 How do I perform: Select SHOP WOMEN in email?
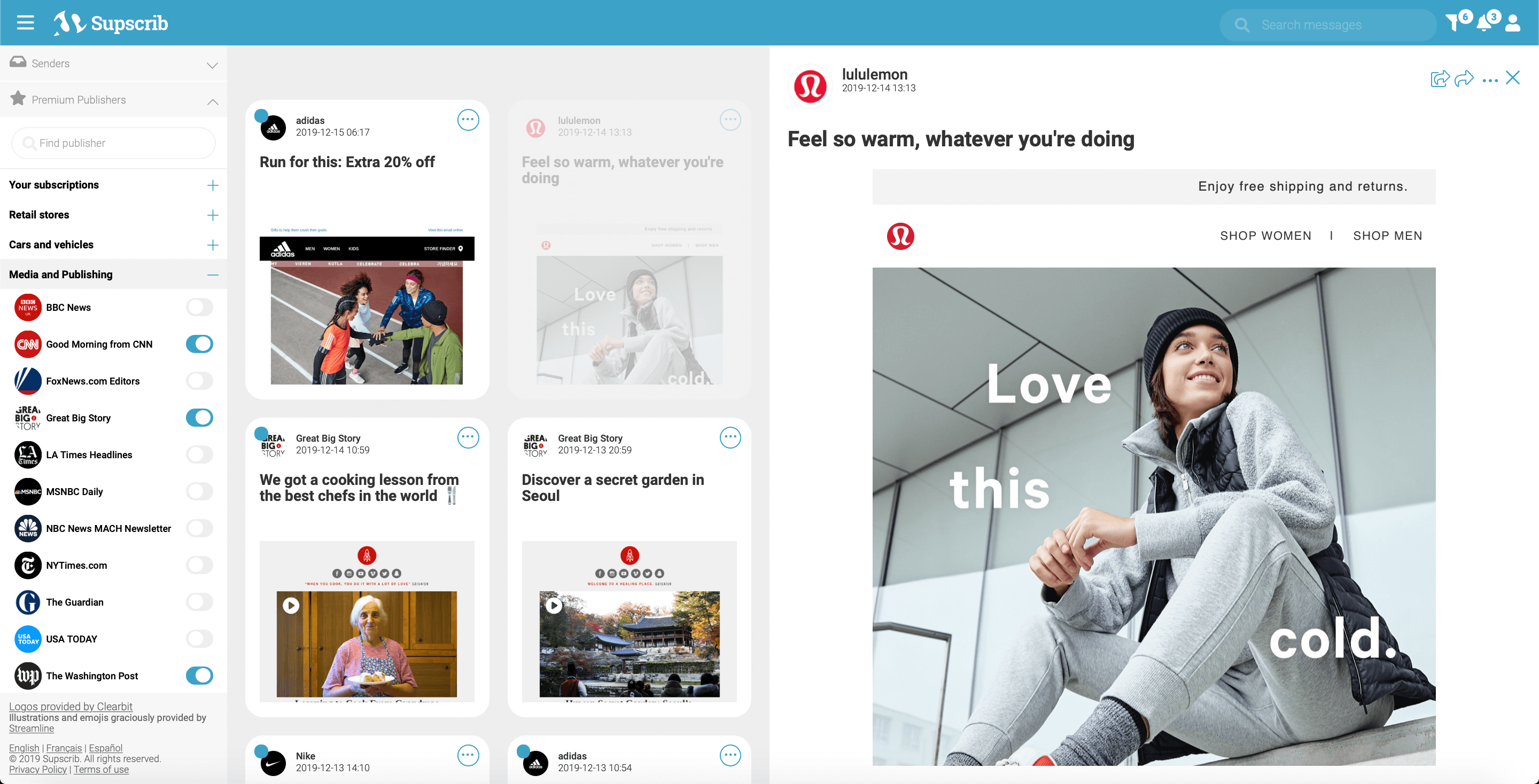1265,236
